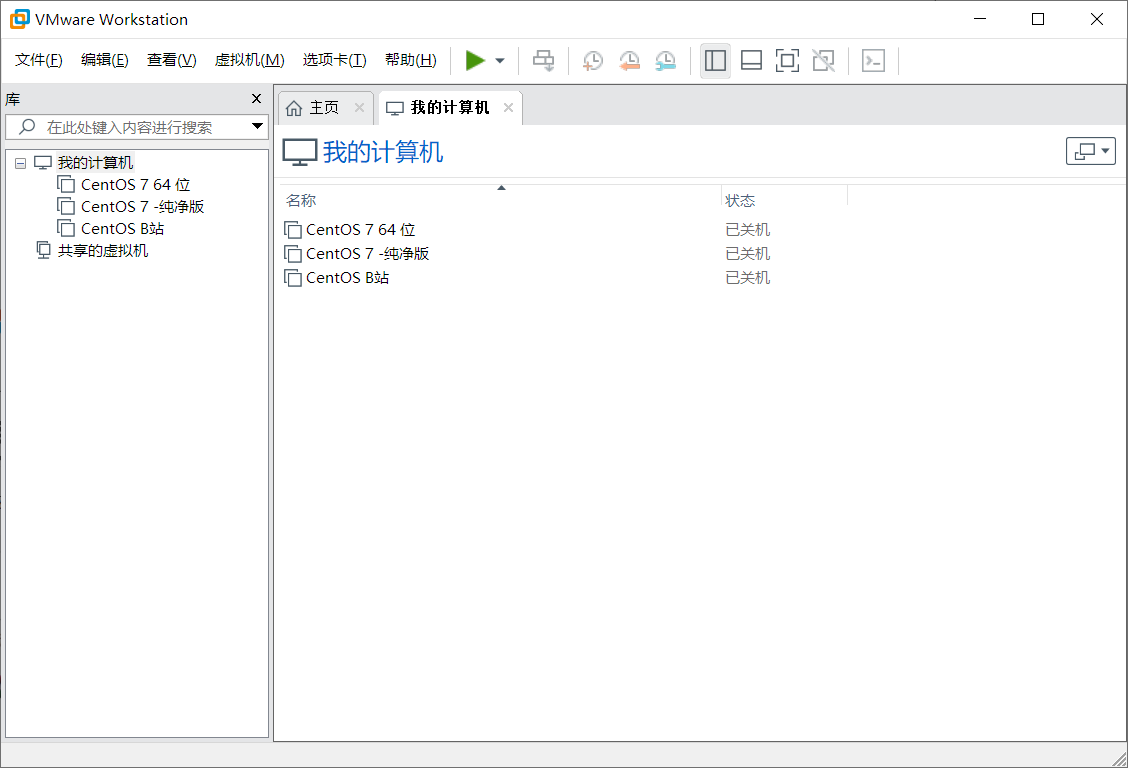The height and width of the screenshot is (768, 1128).
Task: Select CentOS 7 64 位 in library tree
Action: (135, 185)
